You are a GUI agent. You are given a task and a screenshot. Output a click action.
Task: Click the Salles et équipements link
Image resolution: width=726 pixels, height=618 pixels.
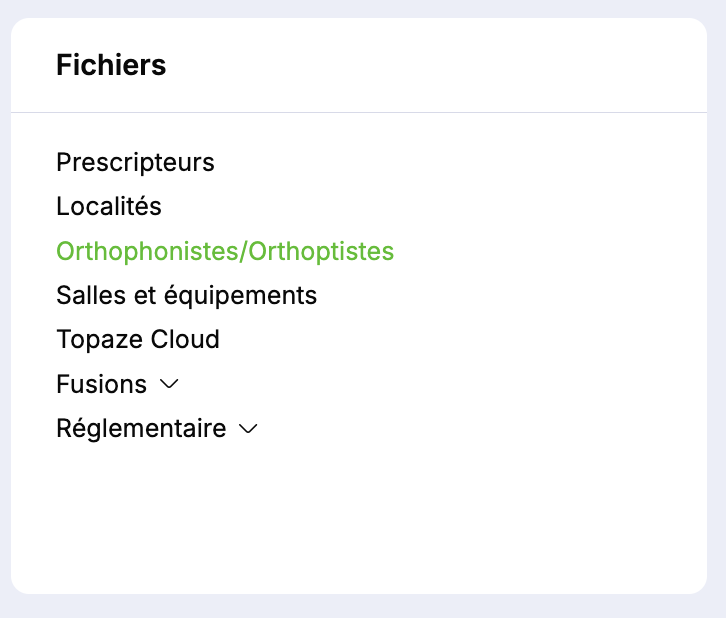tap(186, 296)
